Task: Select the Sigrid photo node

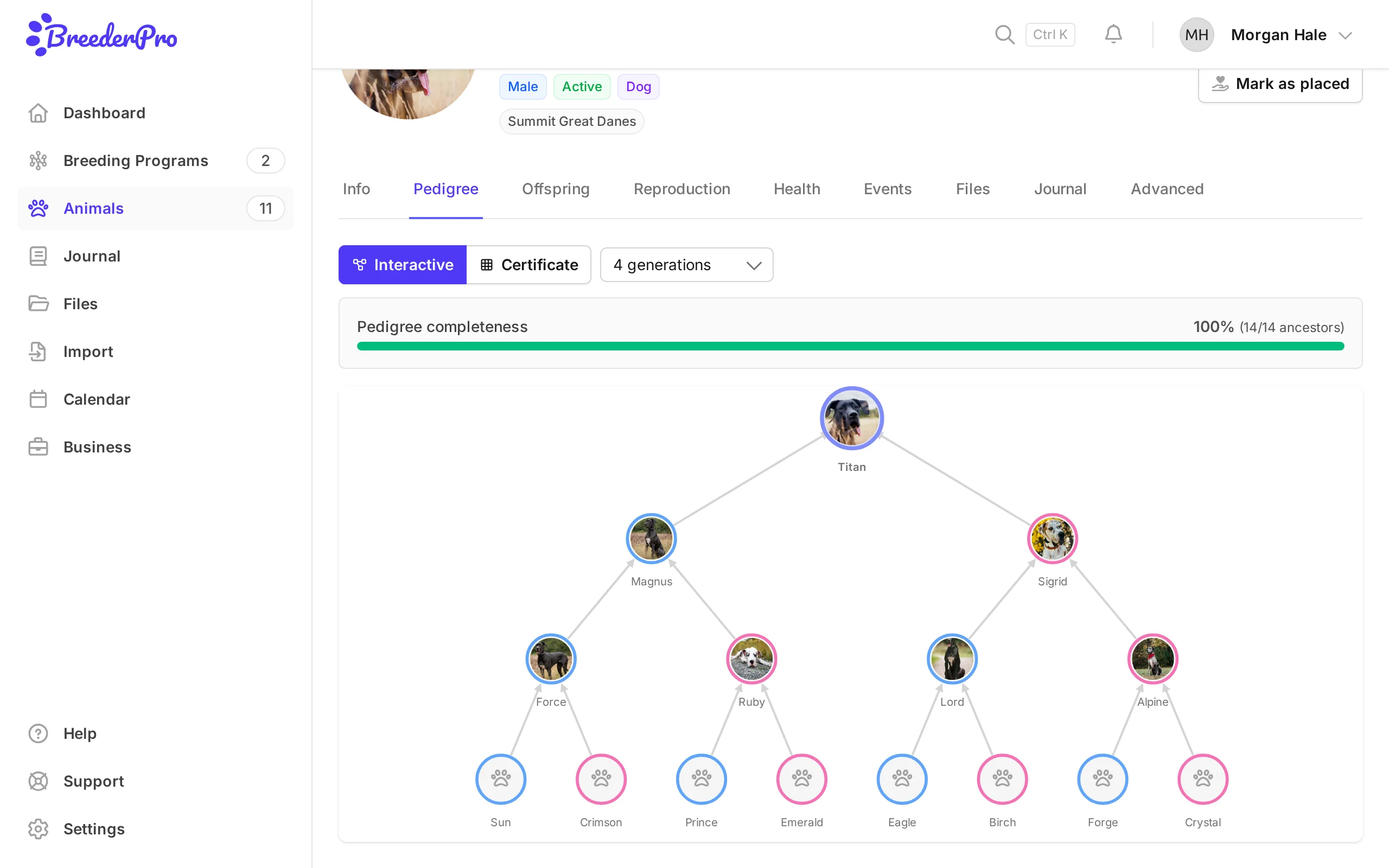Action: (1052, 539)
